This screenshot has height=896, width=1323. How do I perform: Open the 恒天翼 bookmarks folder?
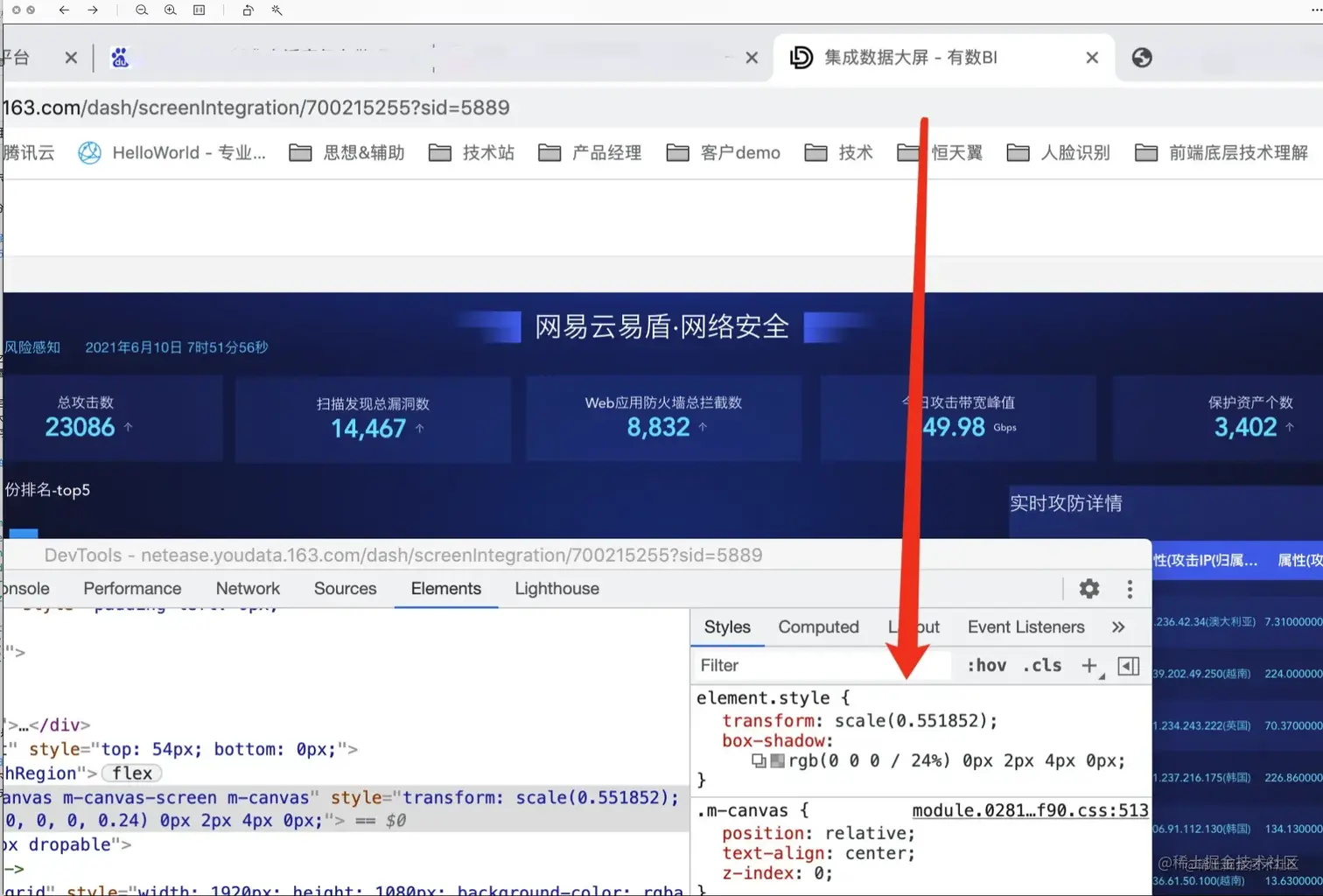pos(940,153)
